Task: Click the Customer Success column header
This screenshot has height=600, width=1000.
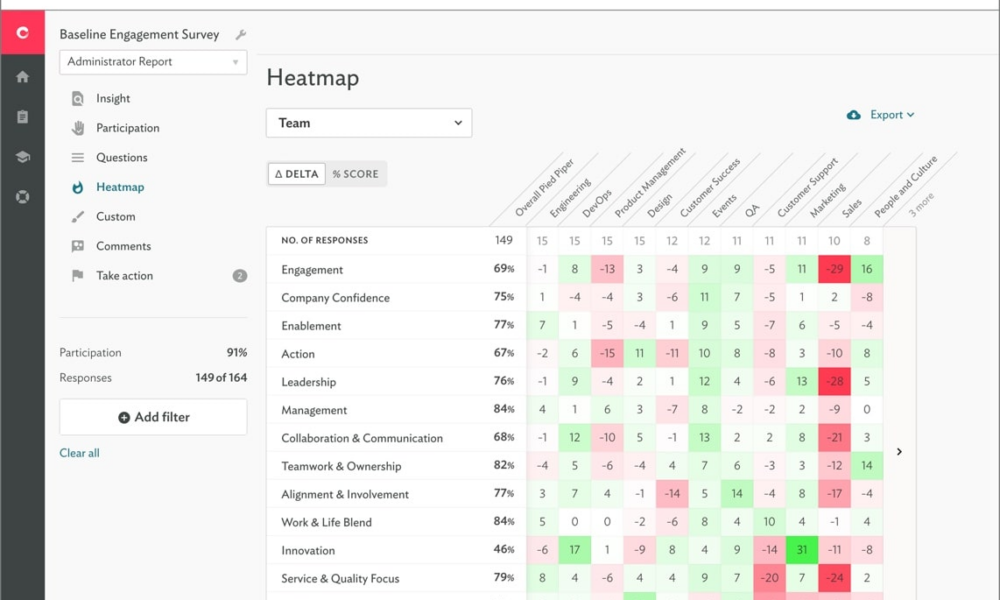Action: pos(710,187)
